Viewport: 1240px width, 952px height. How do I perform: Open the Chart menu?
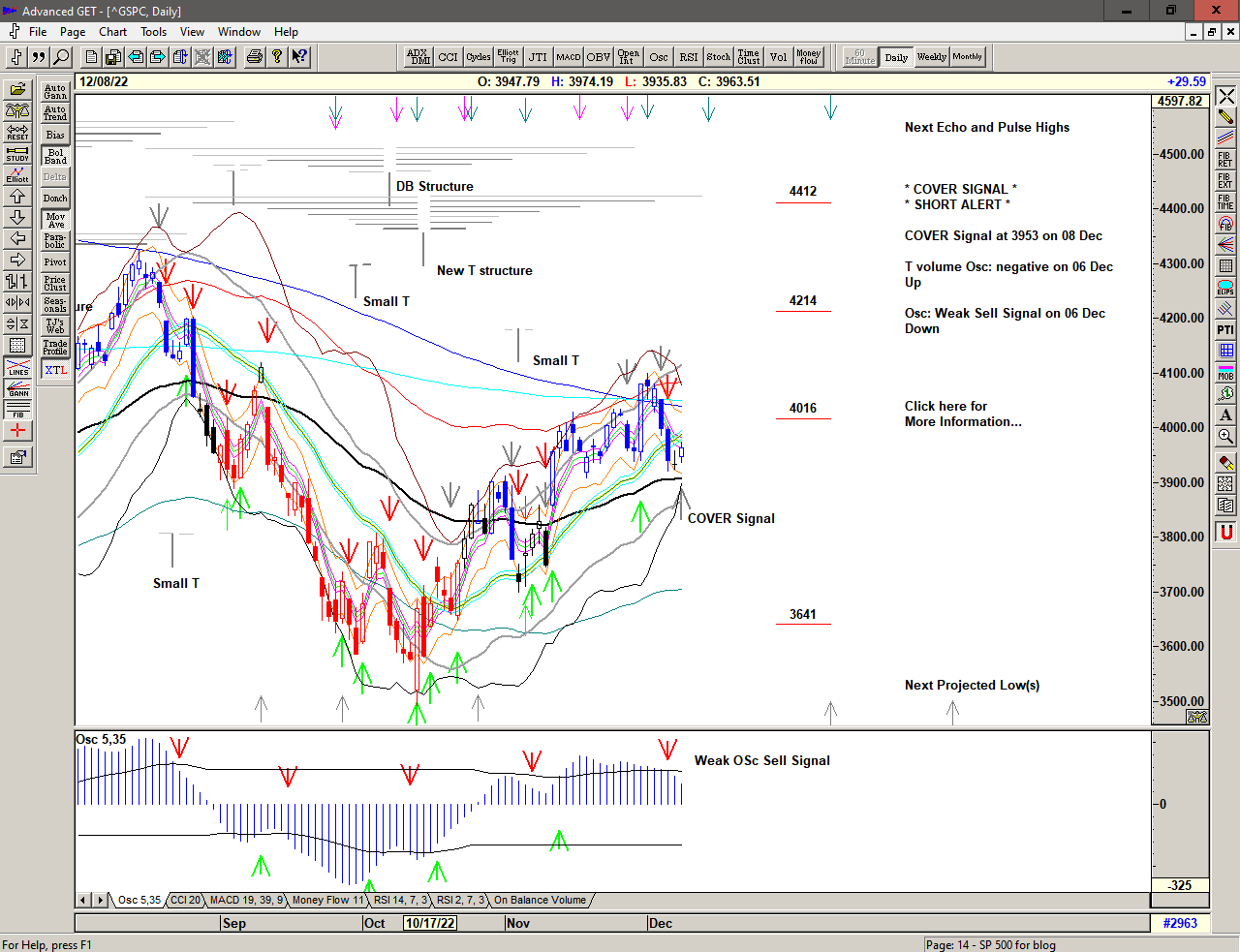112,32
